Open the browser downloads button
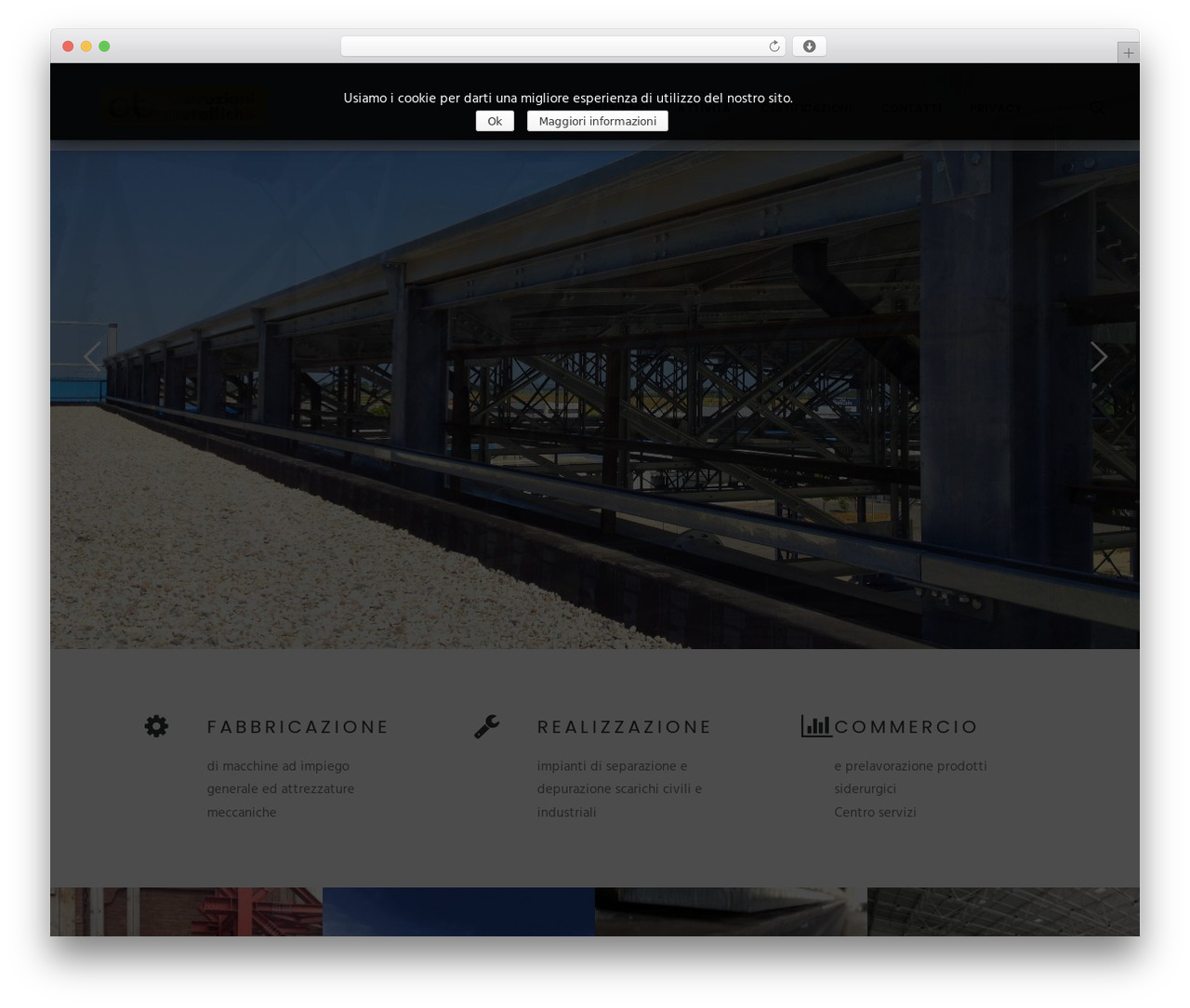Viewport: 1190px width, 1008px height. 809,46
